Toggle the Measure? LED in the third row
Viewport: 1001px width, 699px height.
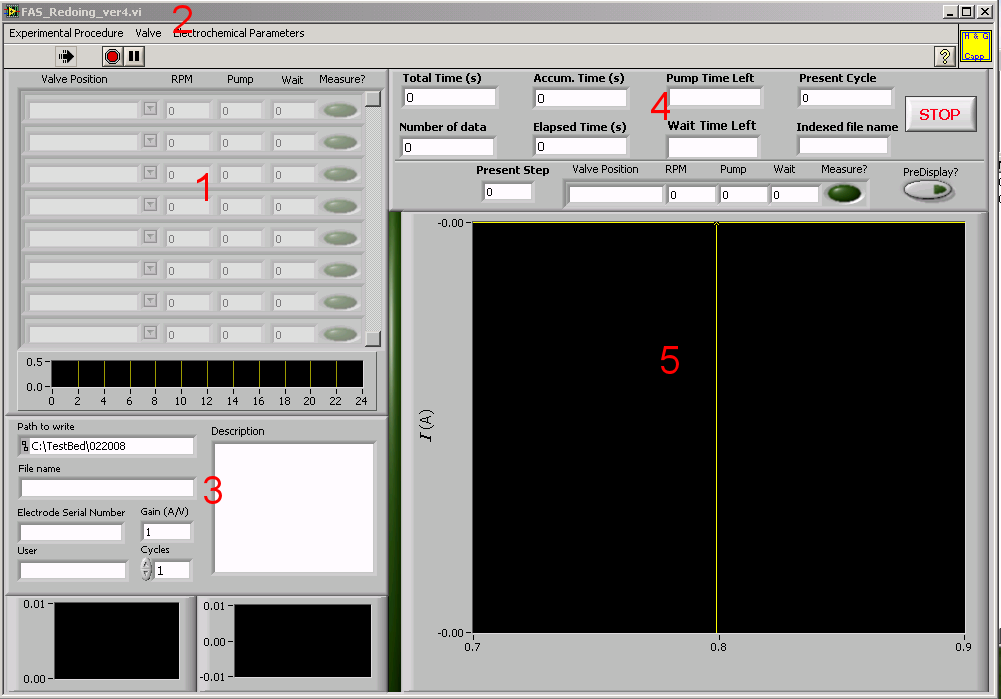coord(341,174)
